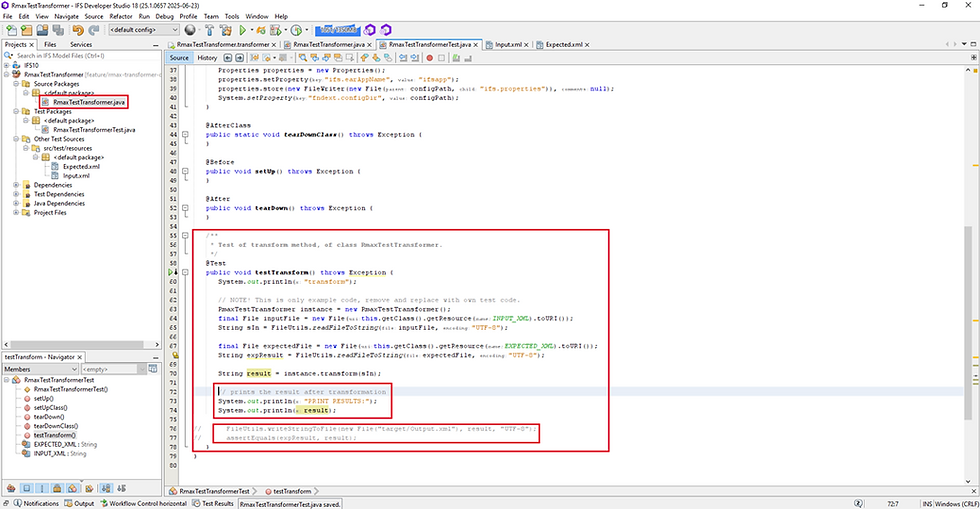Click the Comment lines icon
Viewport: 980px width, 509px height.
point(456,58)
